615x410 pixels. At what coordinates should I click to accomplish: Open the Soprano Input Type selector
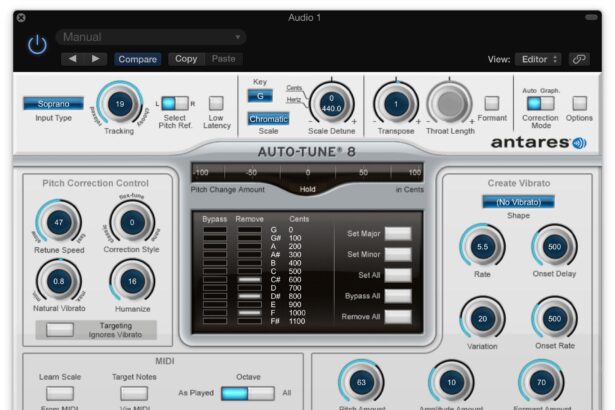(x=53, y=103)
